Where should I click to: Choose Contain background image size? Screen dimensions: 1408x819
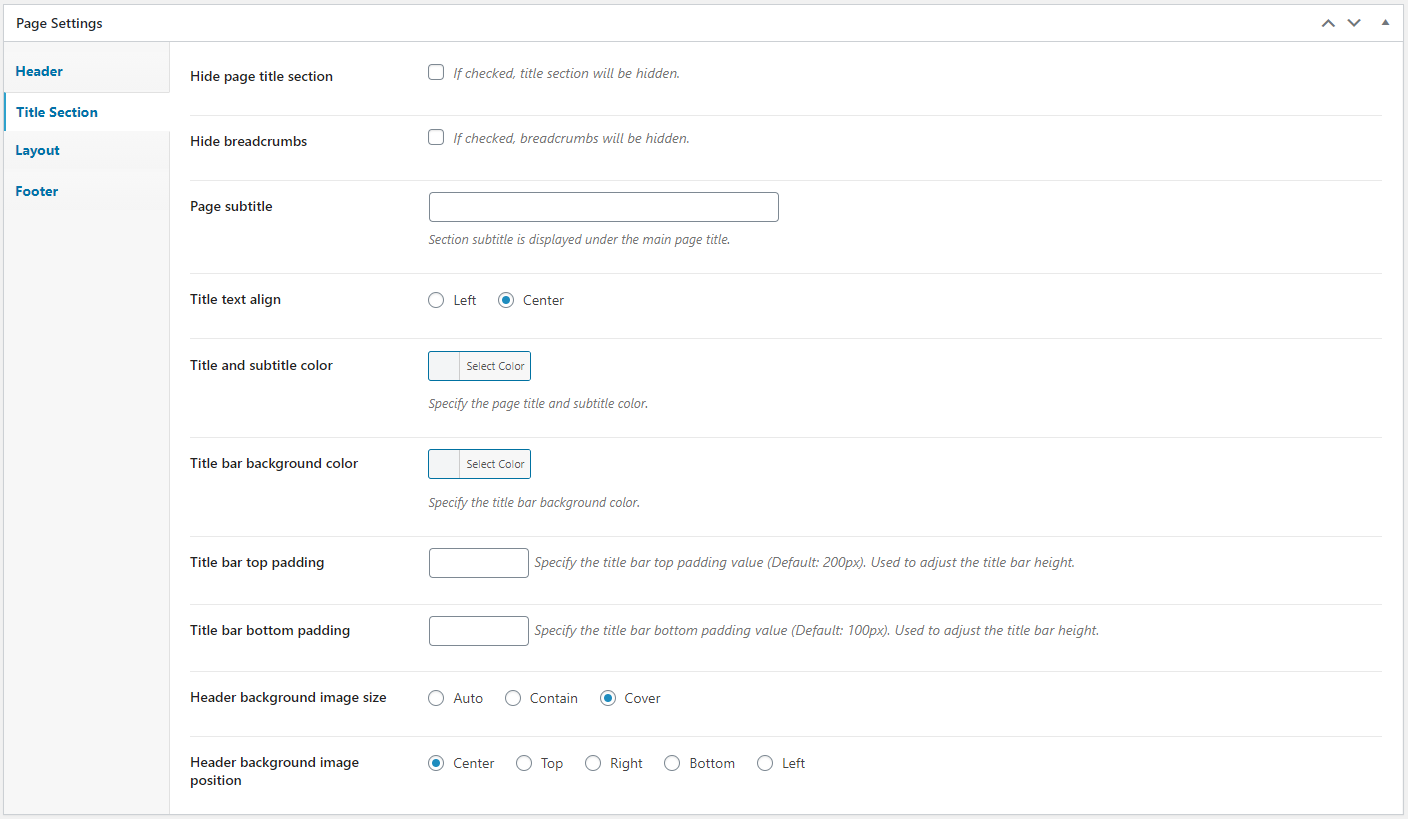[513, 698]
